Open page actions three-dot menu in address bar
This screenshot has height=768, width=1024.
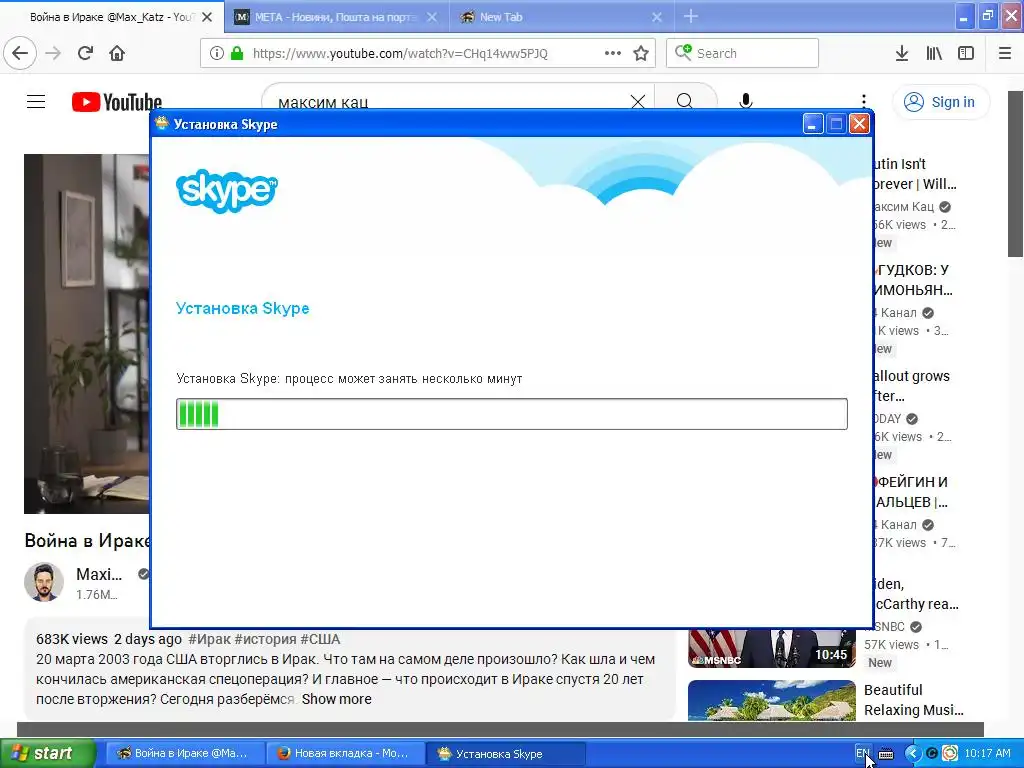(613, 53)
